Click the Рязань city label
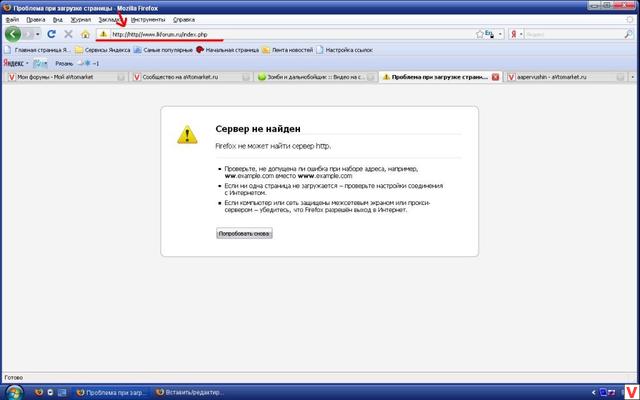Screen dimensions: 640x400 [x=64, y=64]
